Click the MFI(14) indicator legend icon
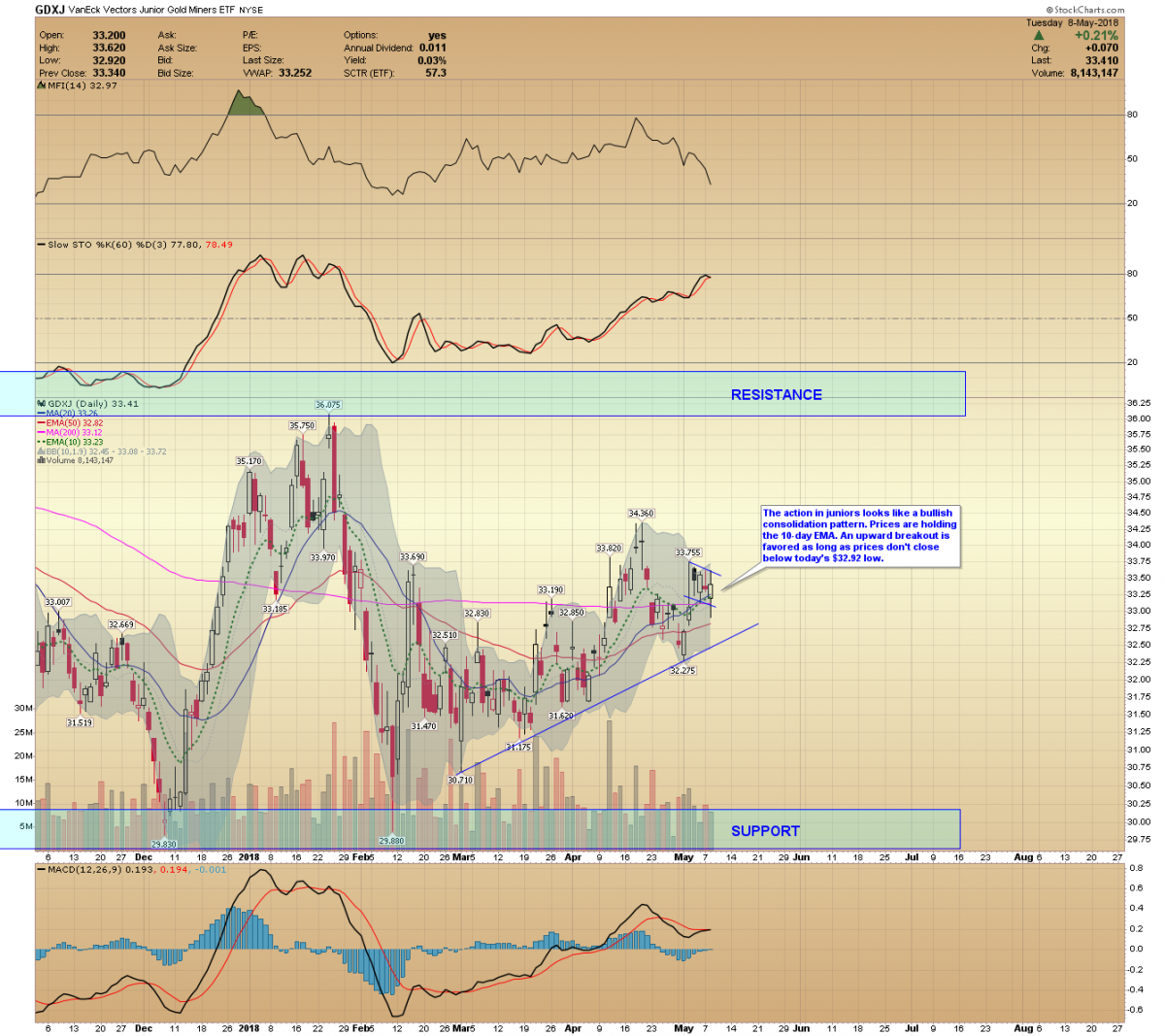The height and width of the screenshot is (1036, 1165). point(41,85)
